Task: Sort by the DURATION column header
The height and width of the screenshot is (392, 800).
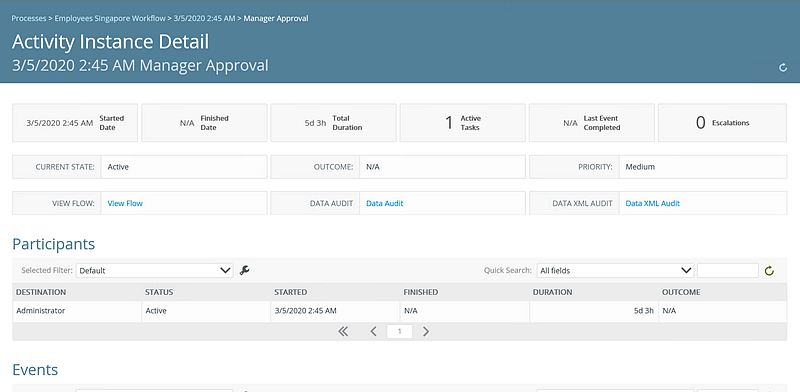Action: point(553,292)
